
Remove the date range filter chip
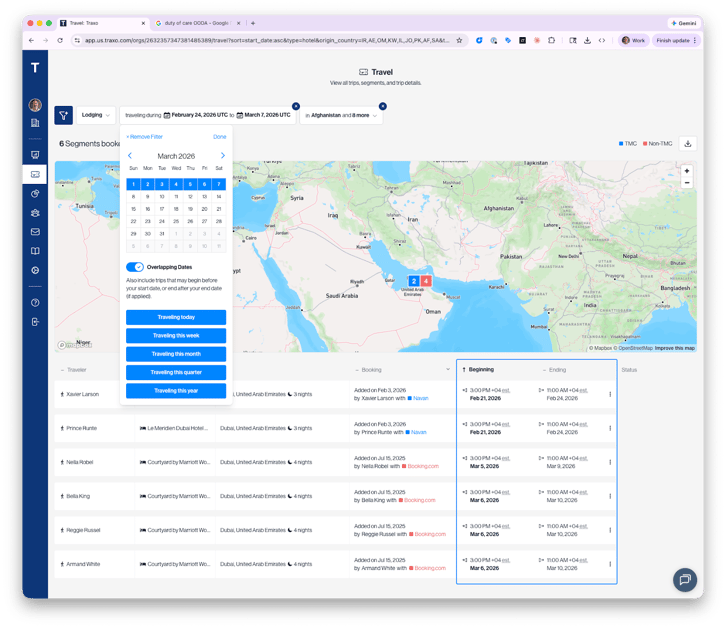296,106
